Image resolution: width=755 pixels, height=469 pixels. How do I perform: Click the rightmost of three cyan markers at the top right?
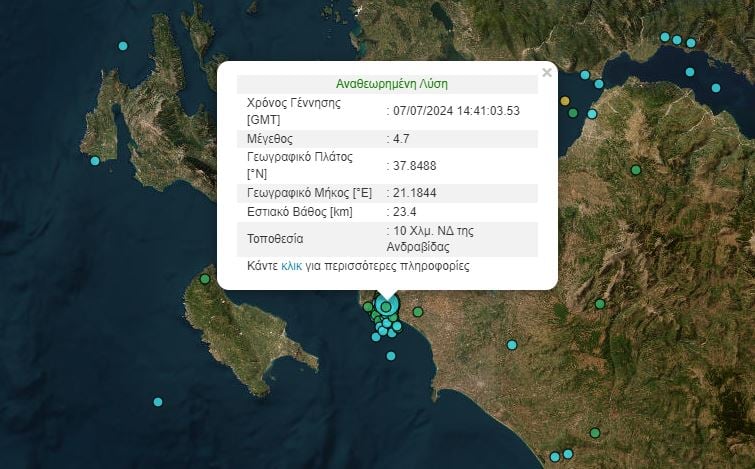pos(691,43)
